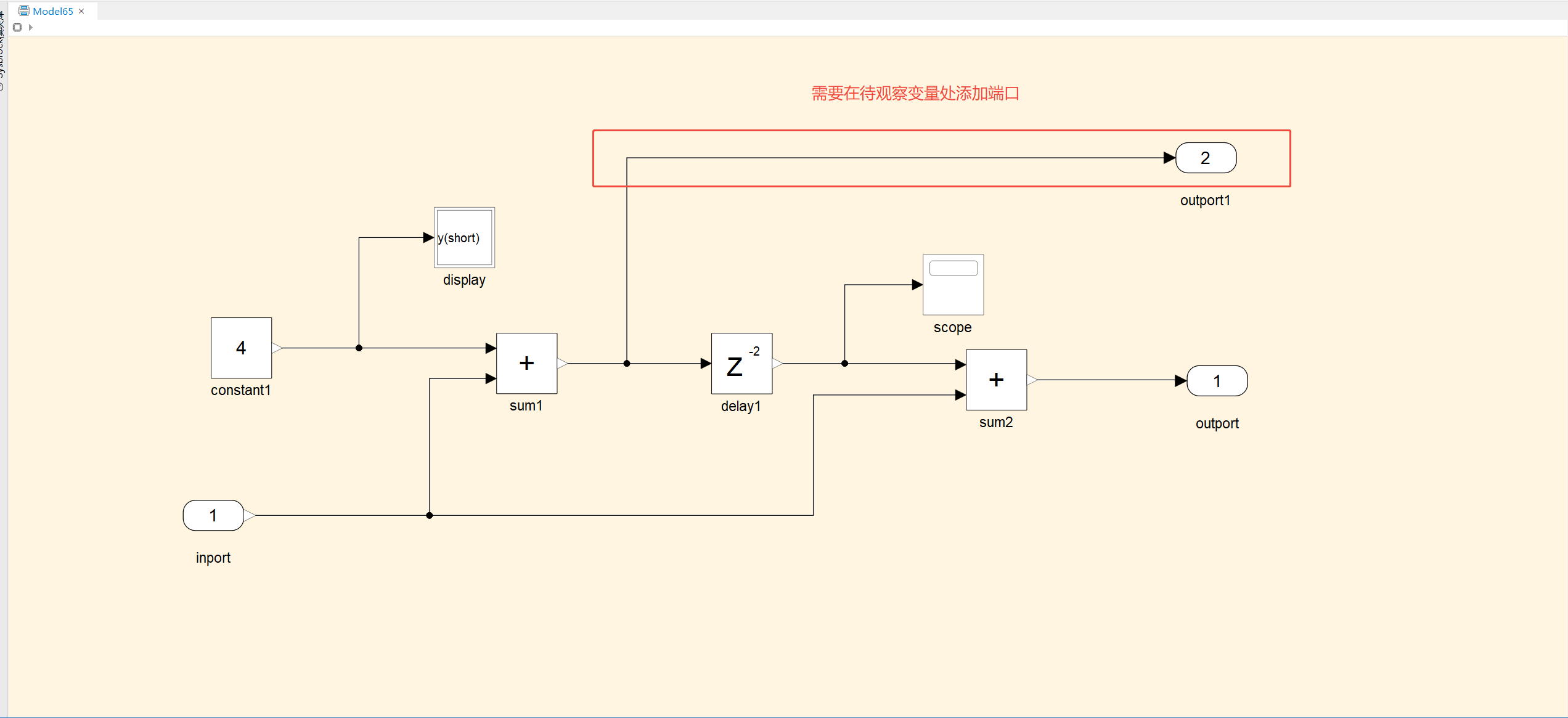Click the output port arrow of constant1
This screenshot has width=1568, height=718.
coord(277,348)
